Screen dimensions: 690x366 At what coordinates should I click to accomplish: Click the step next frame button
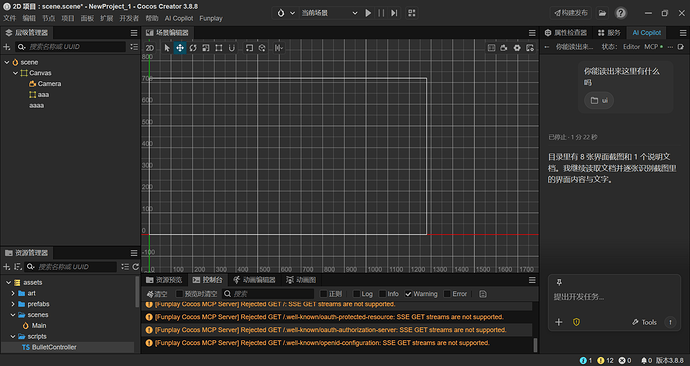394,13
